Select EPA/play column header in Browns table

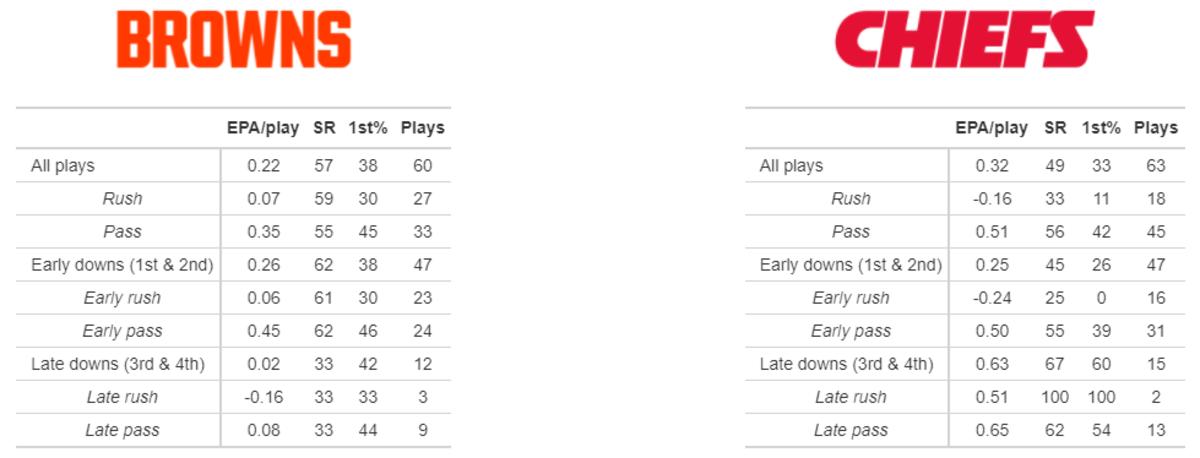coord(263,128)
